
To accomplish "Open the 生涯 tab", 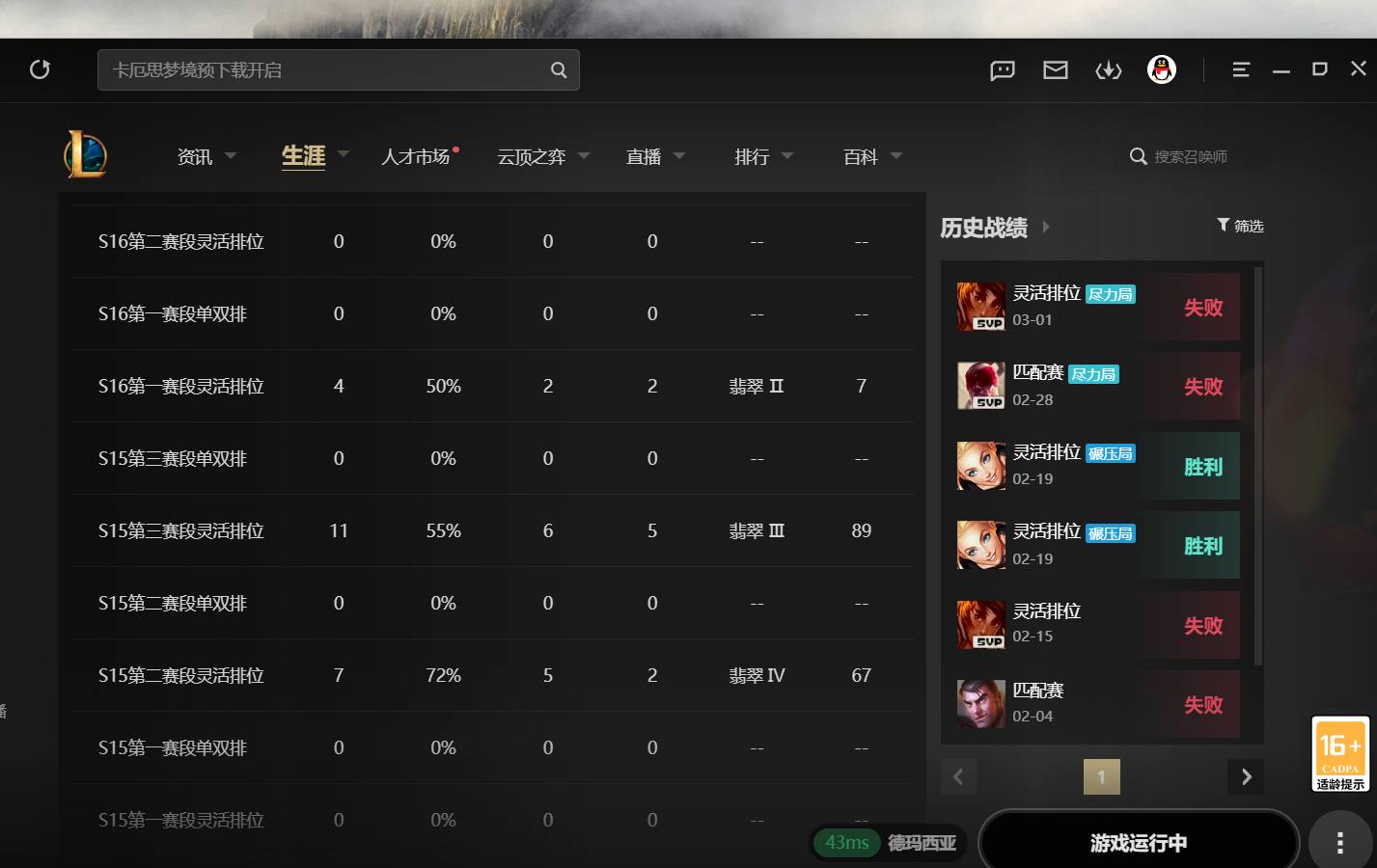I will (x=303, y=155).
